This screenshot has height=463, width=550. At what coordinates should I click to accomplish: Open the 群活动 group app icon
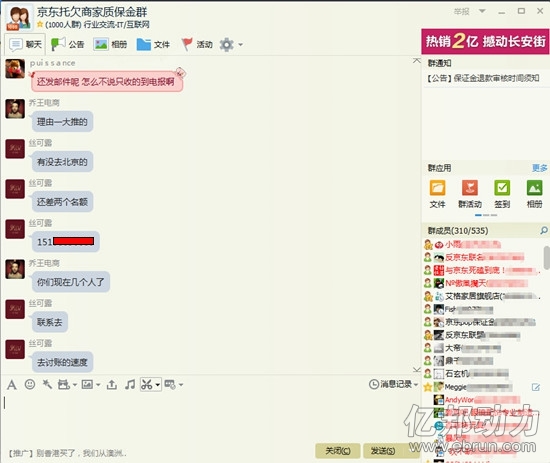point(470,194)
